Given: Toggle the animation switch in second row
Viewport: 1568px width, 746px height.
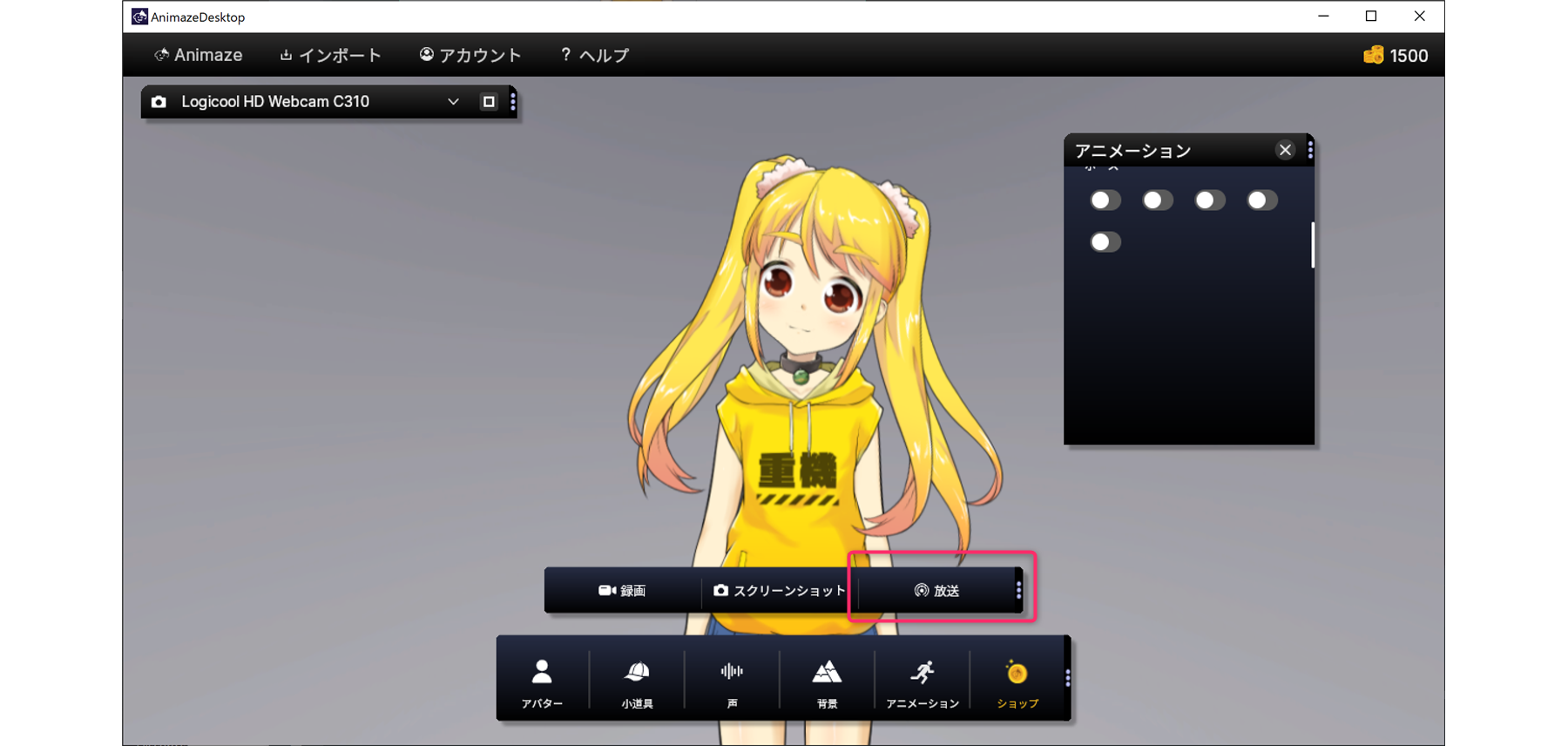Looking at the screenshot, I should 1105,242.
